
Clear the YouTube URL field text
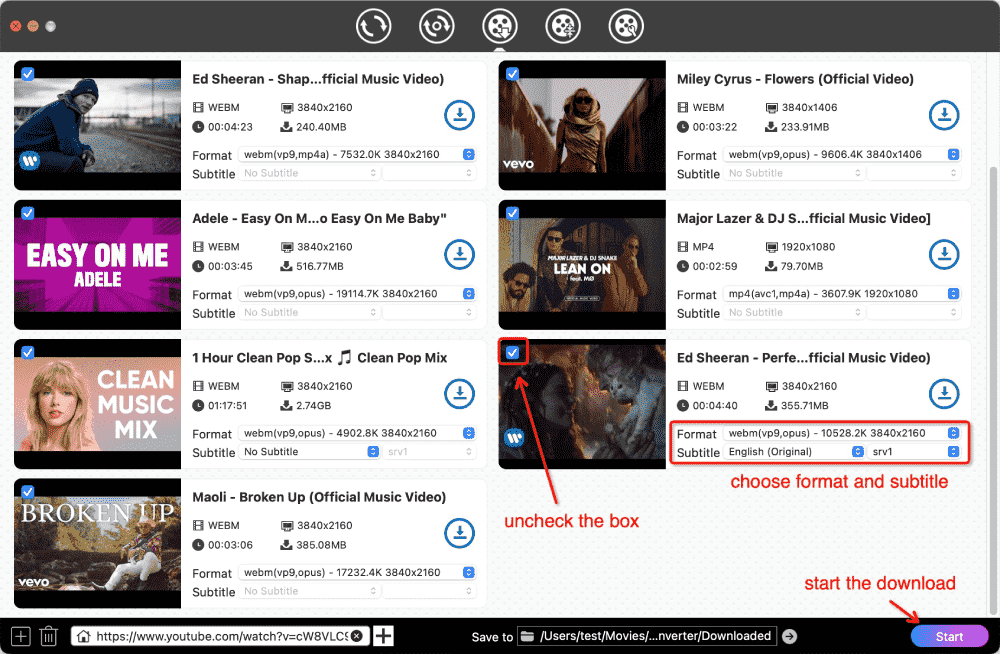pos(358,636)
